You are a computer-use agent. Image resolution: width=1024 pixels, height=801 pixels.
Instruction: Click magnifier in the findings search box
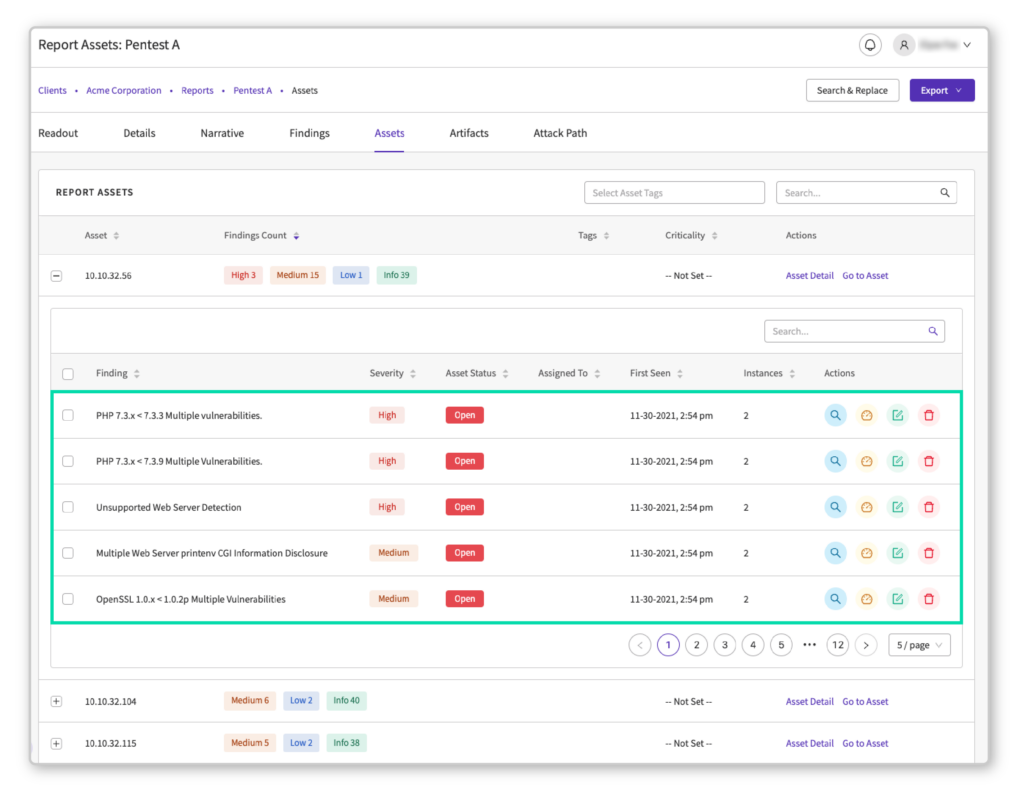click(x=933, y=331)
